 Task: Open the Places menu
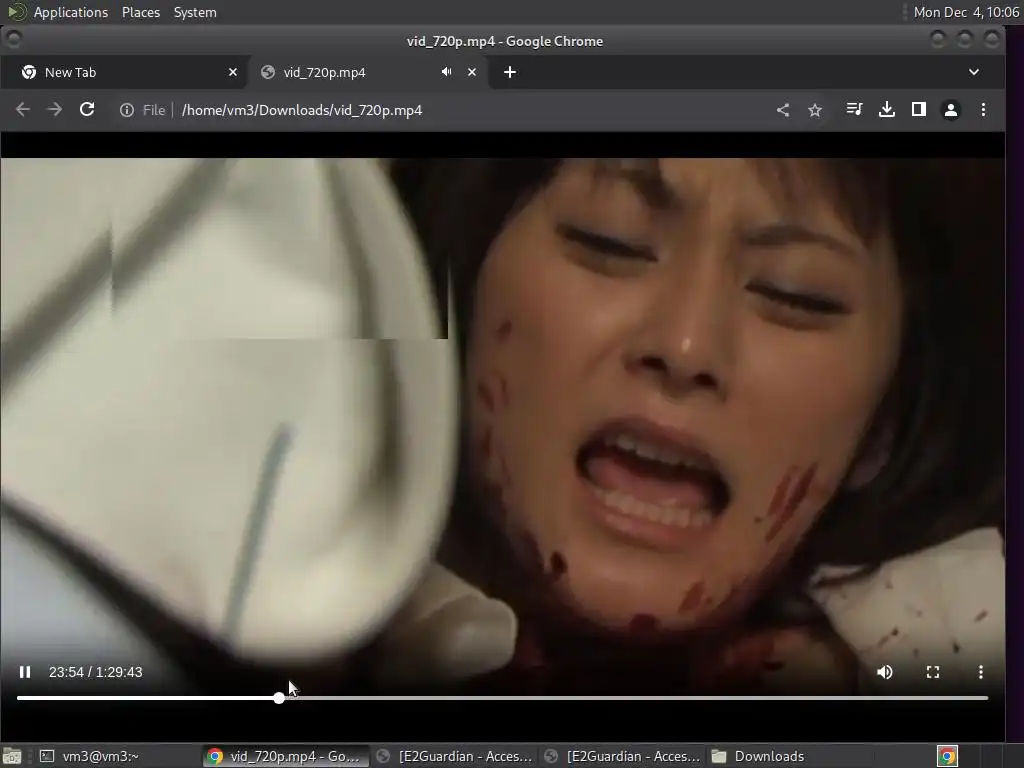click(x=140, y=12)
